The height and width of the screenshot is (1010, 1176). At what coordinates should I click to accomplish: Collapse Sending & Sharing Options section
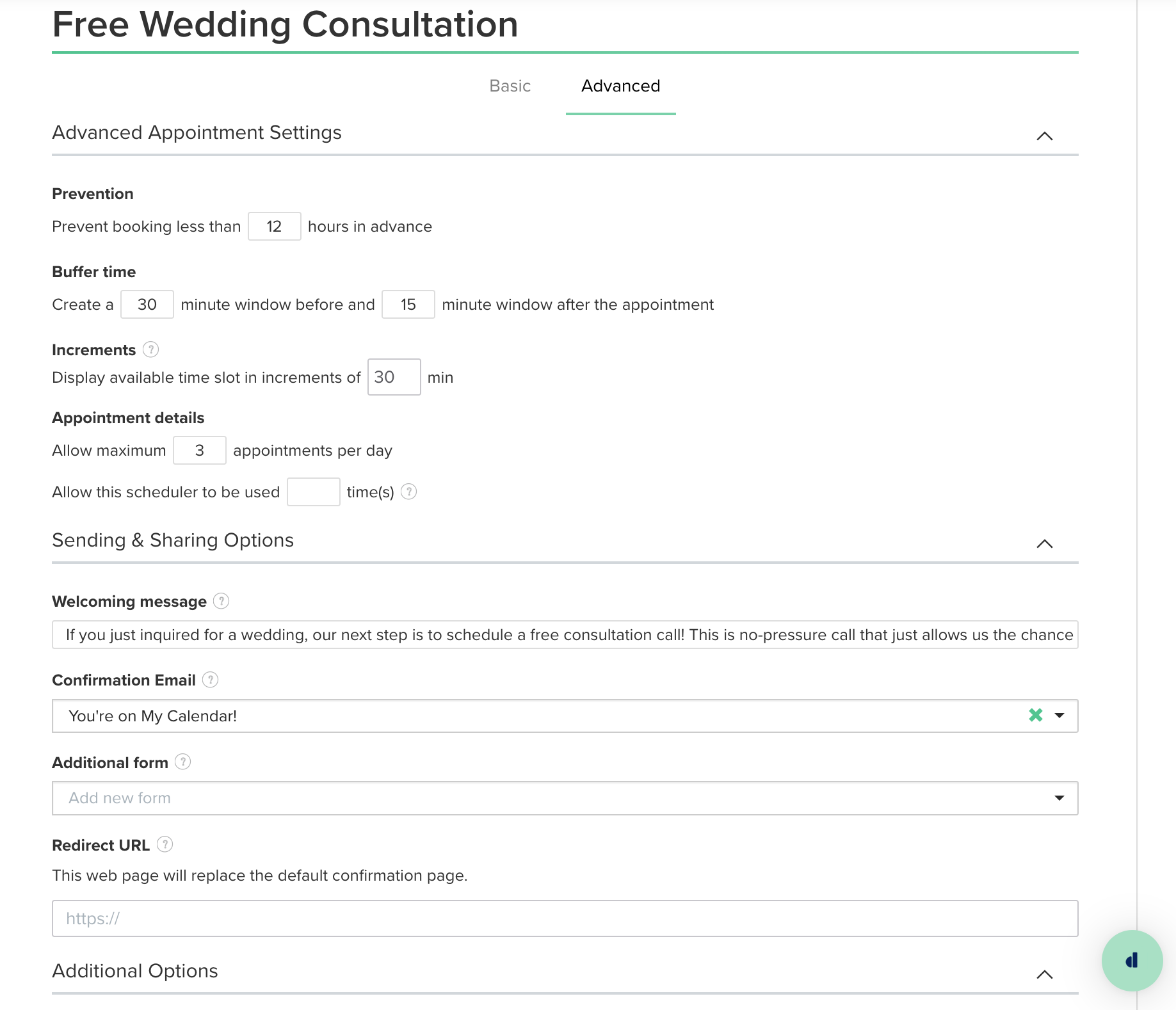tap(1044, 543)
